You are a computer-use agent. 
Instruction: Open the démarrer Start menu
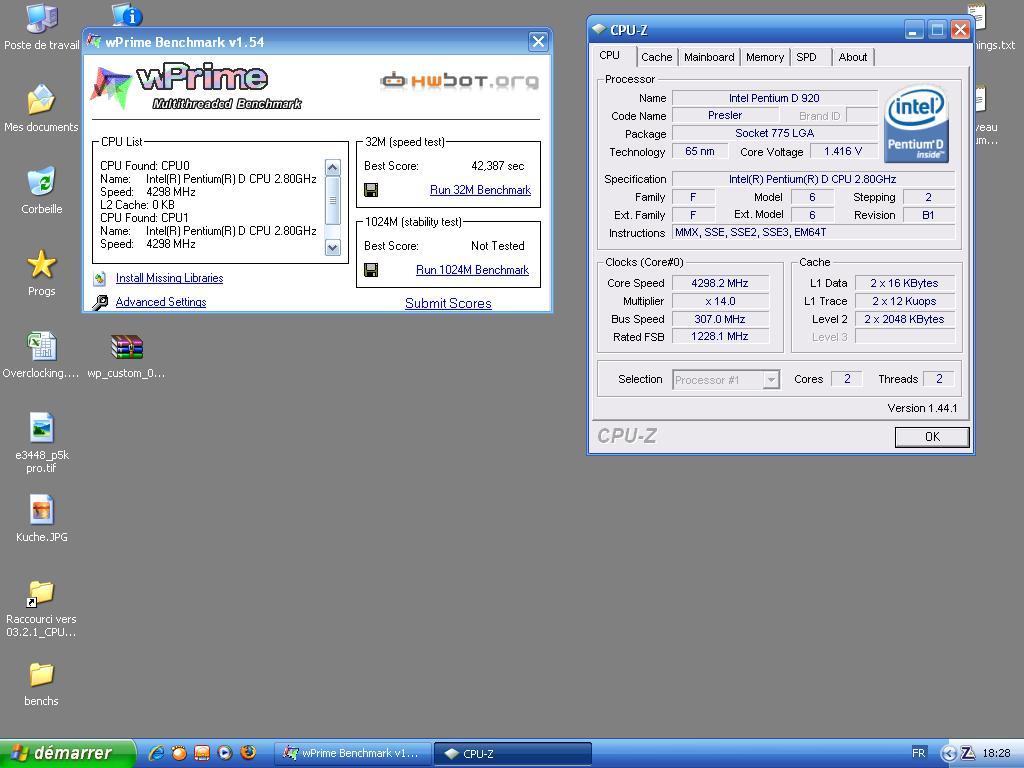[68, 753]
